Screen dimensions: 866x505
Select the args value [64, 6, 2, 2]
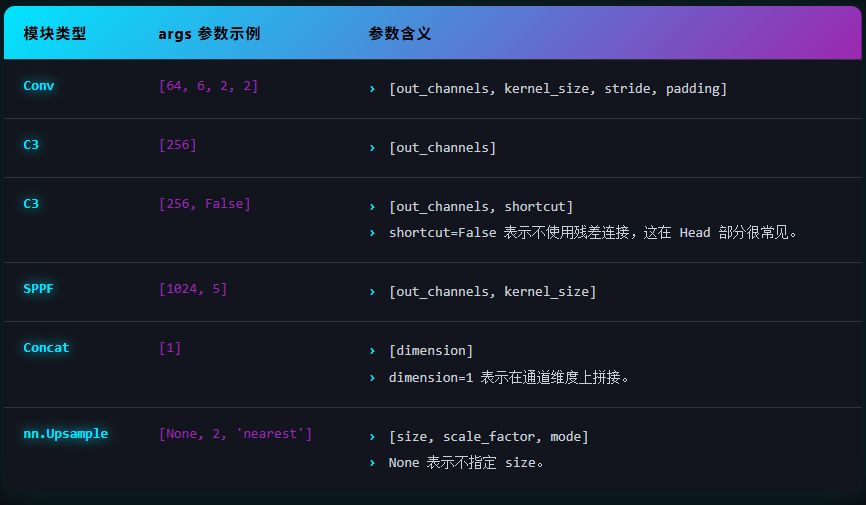(208, 86)
